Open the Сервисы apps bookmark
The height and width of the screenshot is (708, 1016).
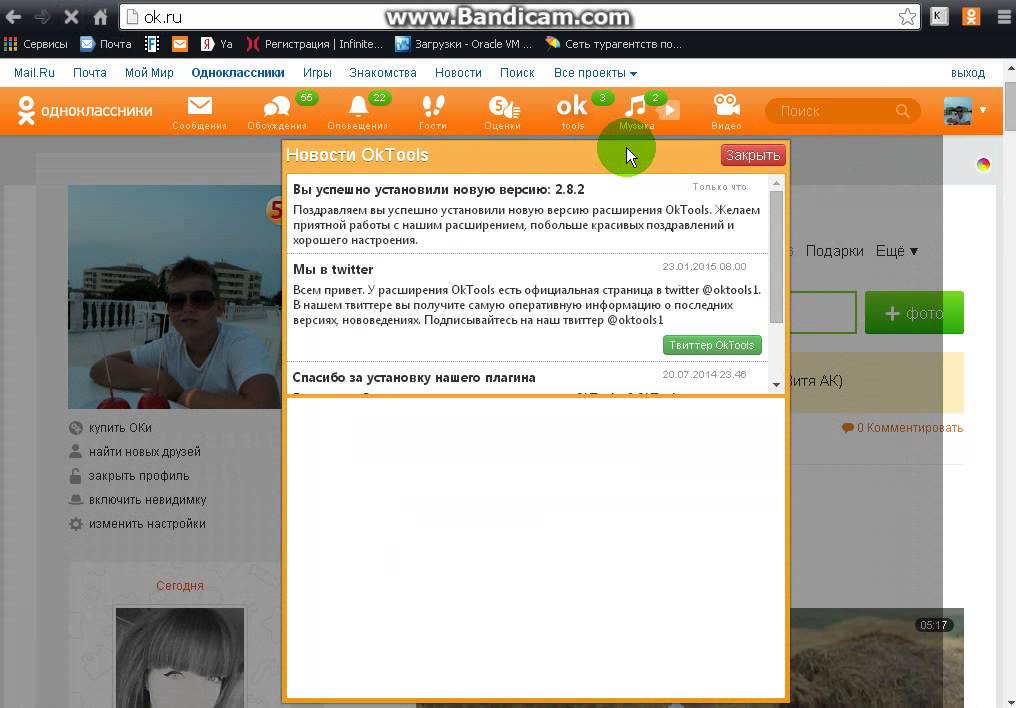point(36,44)
